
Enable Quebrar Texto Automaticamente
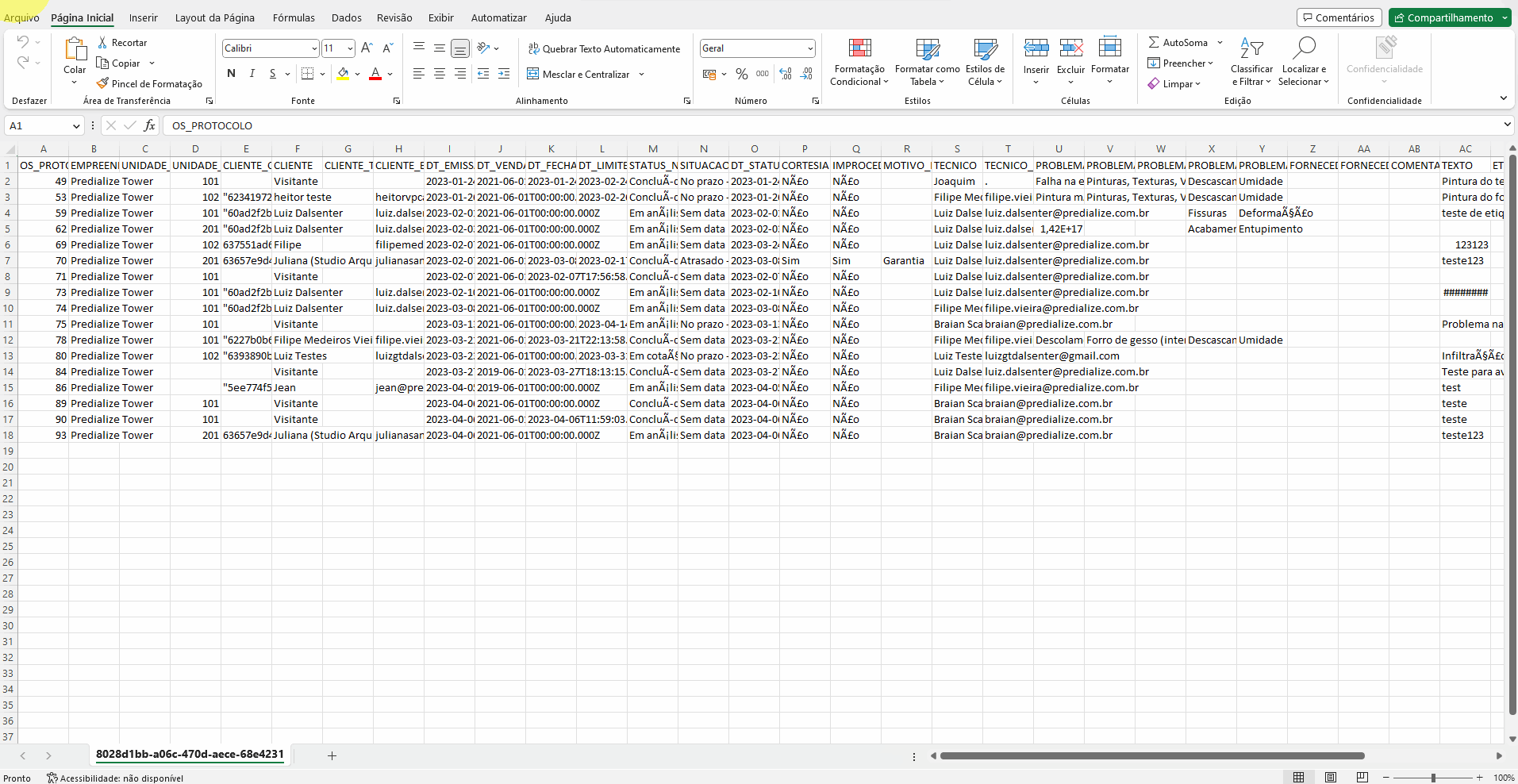pyautogui.click(x=605, y=48)
